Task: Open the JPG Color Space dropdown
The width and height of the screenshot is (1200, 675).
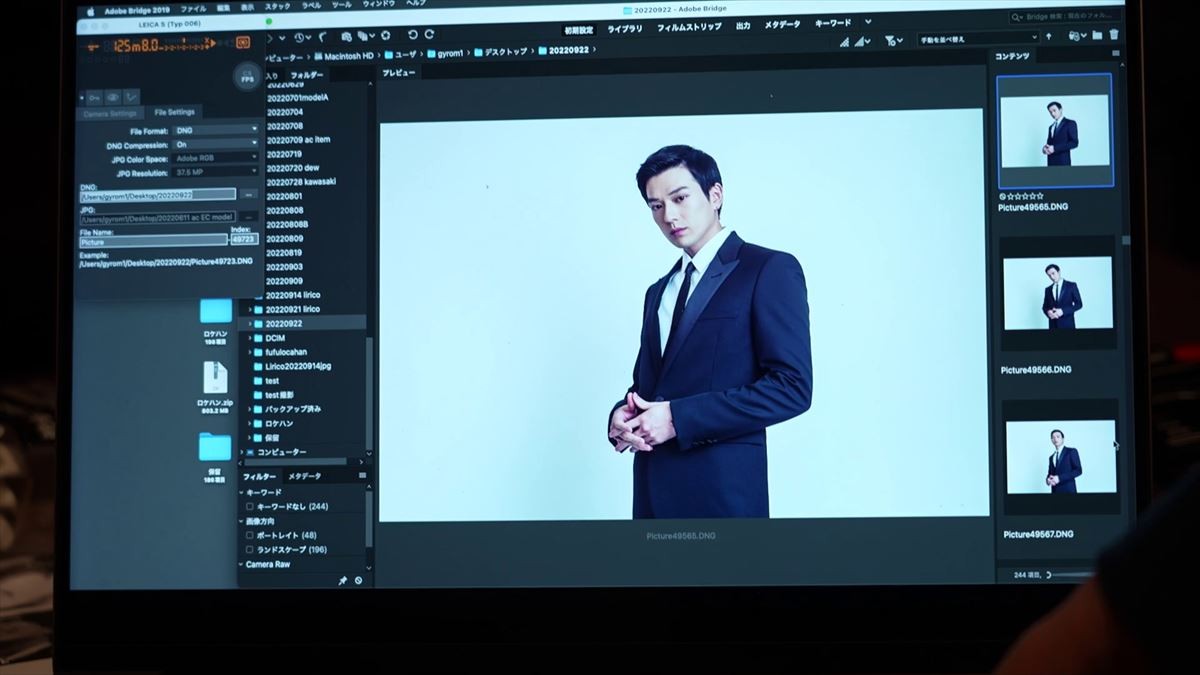Action: pos(215,158)
